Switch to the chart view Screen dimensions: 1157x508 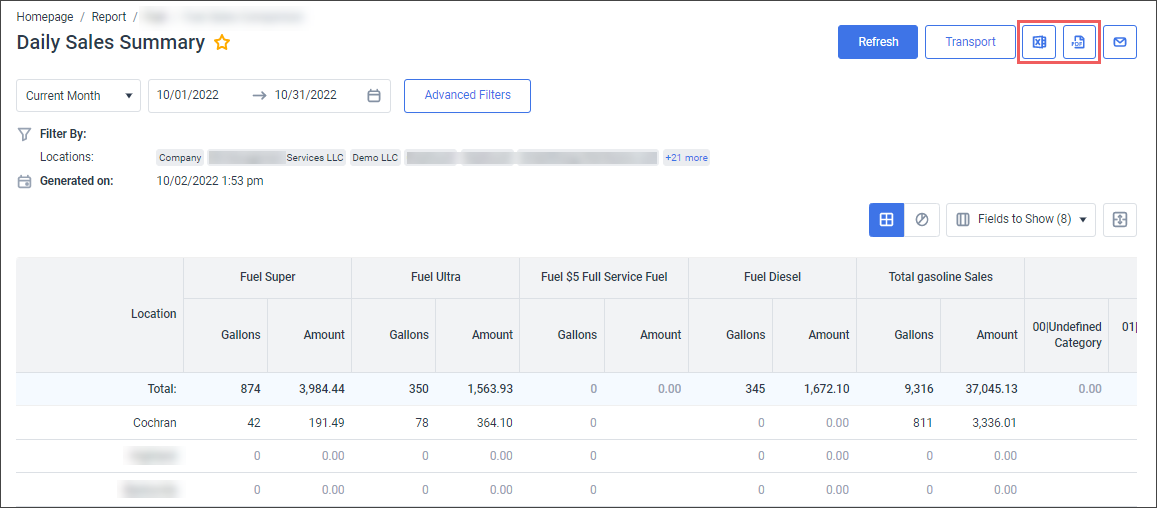pos(922,220)
